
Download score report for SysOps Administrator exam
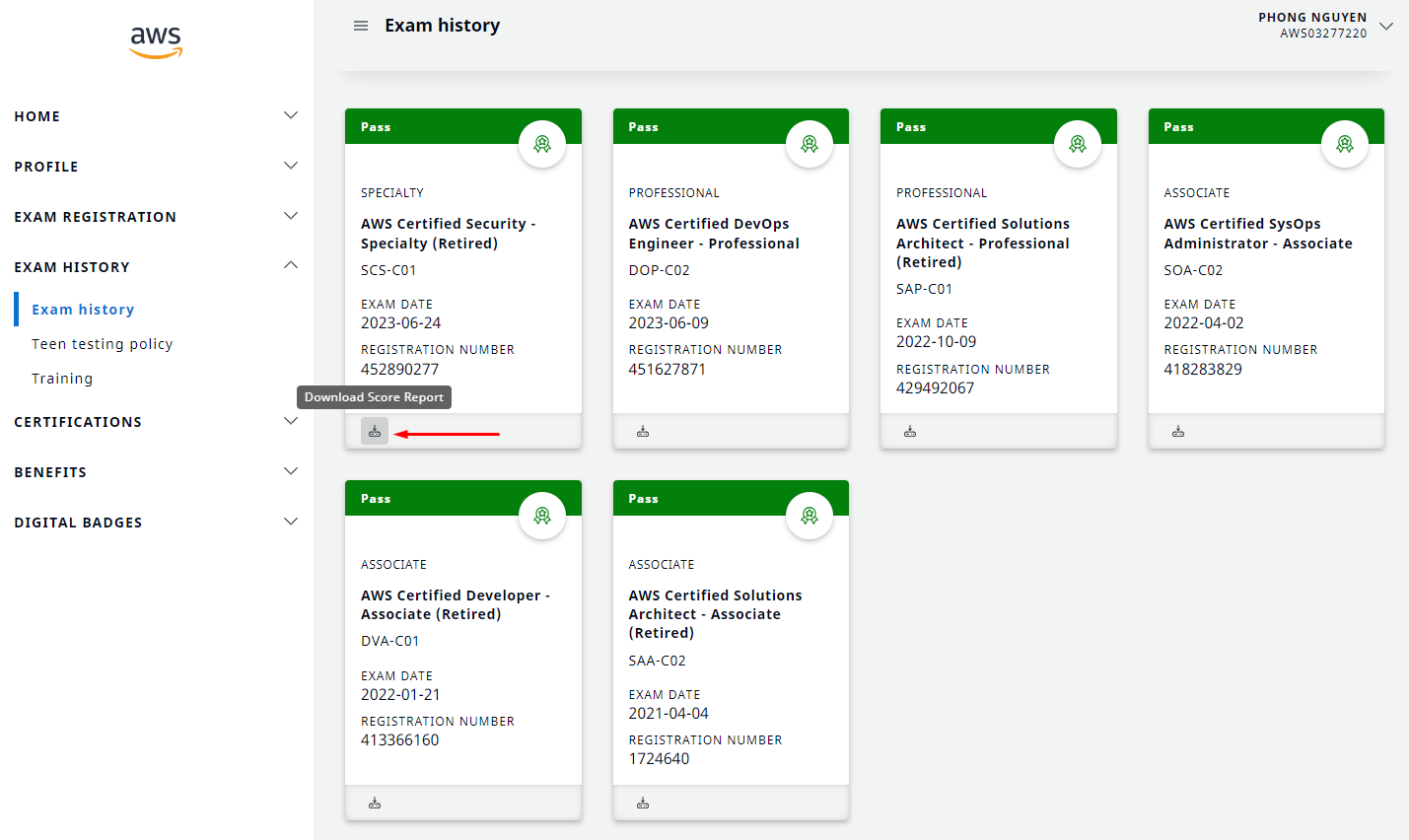(x=1178, y=432)
